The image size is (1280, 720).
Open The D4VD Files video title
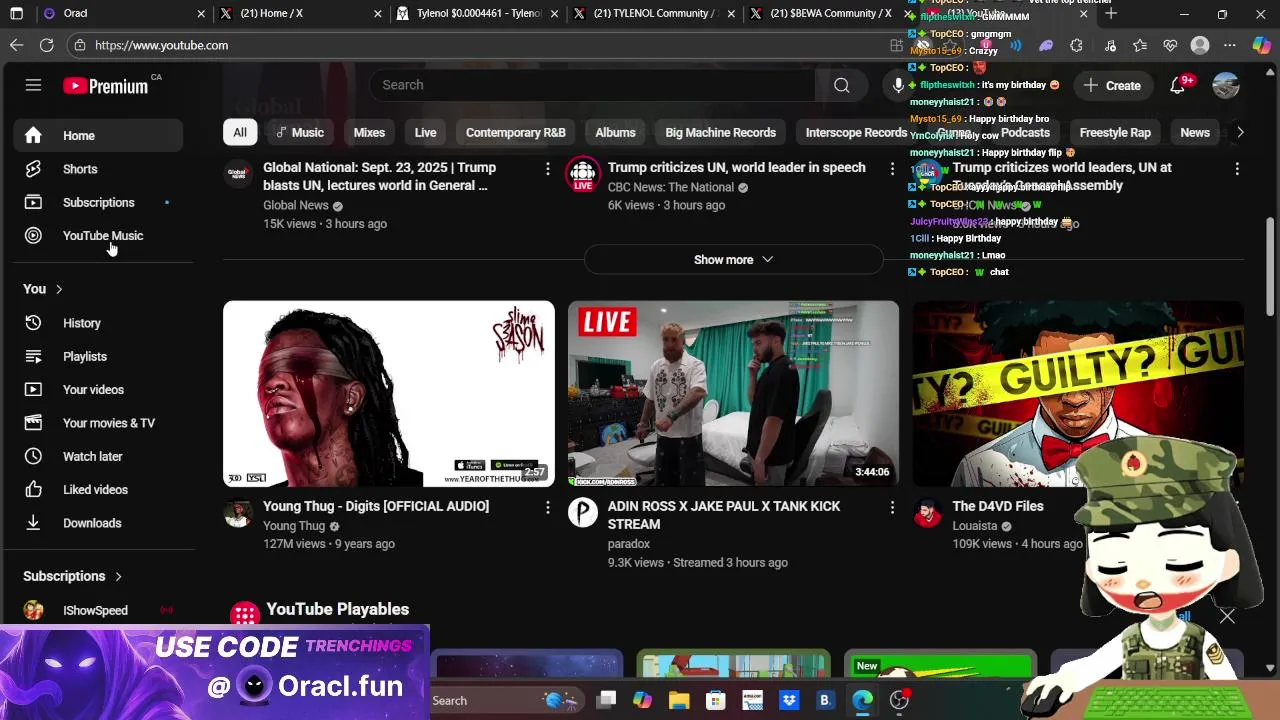point(998,507)
